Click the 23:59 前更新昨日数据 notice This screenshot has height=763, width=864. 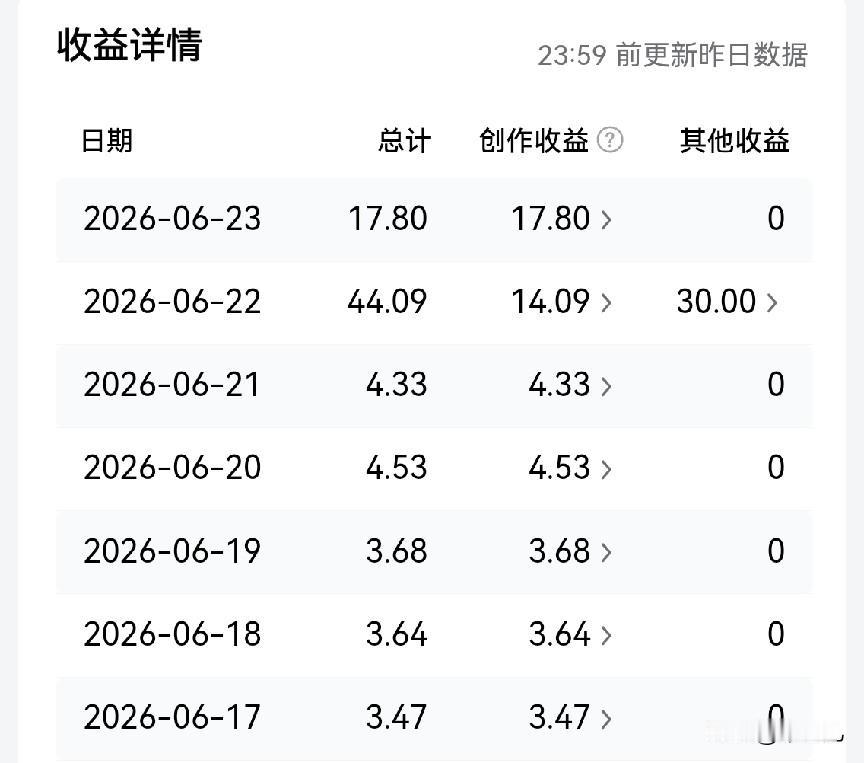coord(672,55)
